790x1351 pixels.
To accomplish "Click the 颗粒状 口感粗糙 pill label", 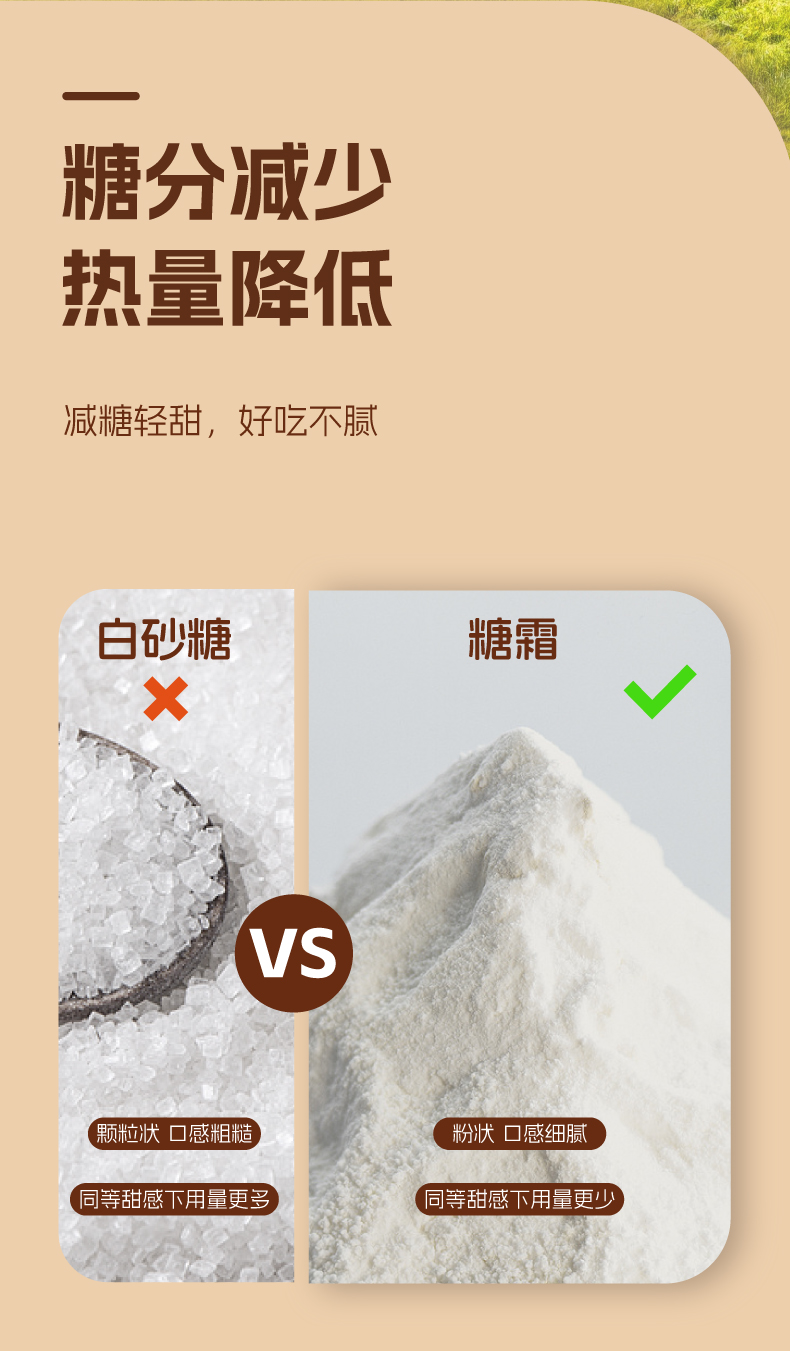I will click(175, 1133).
